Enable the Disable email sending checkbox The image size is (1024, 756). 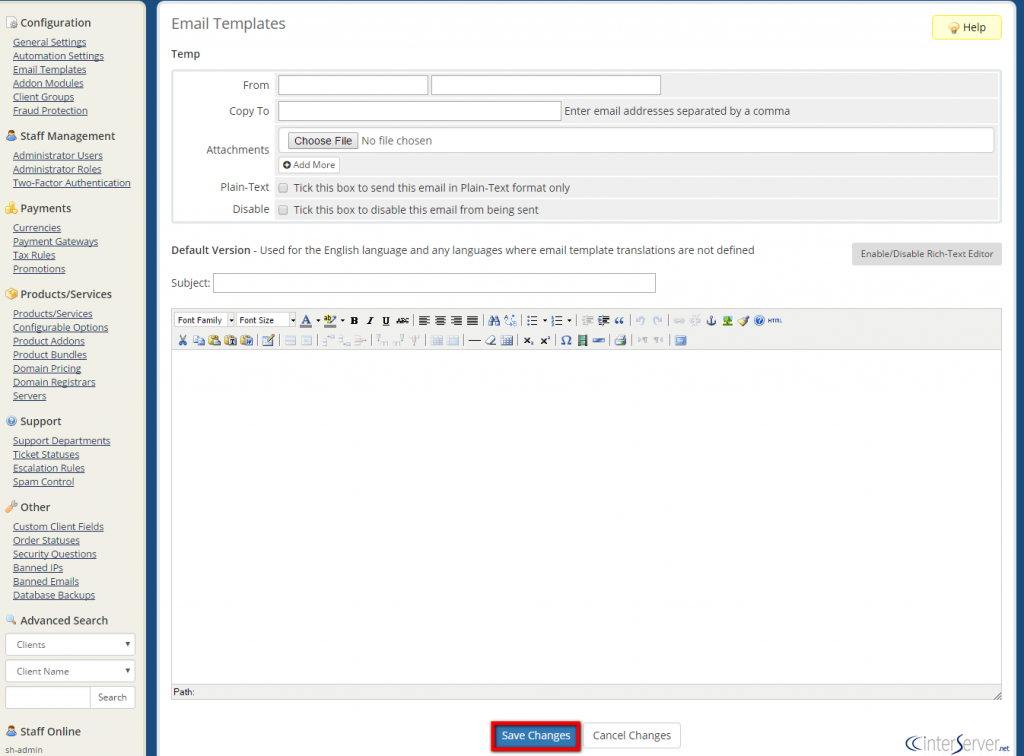283,209
